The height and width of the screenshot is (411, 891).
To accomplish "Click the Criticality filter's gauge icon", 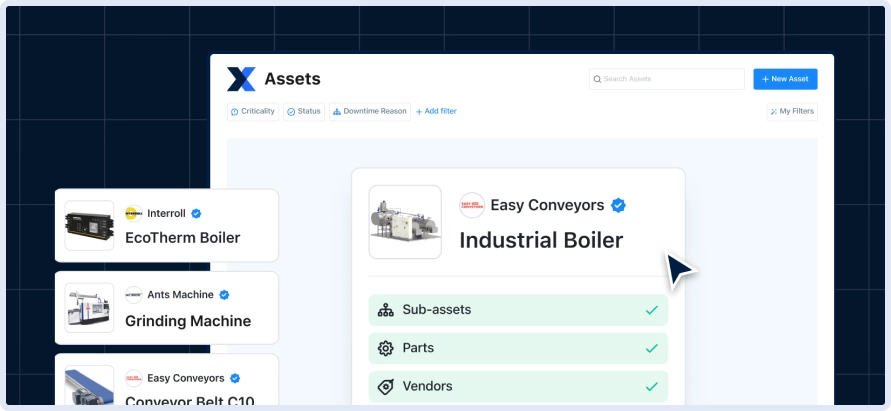I will (x=235, y=112).
